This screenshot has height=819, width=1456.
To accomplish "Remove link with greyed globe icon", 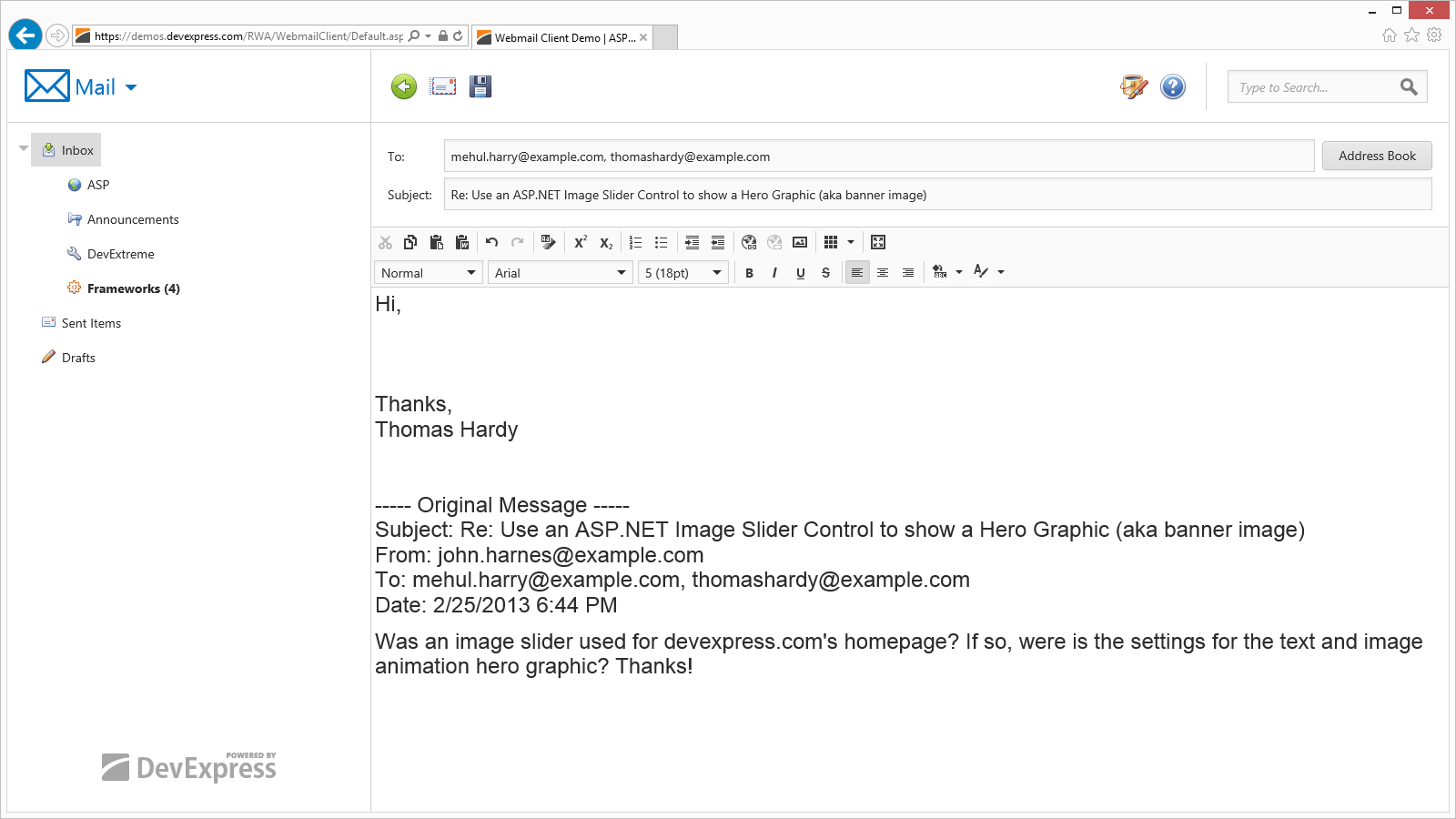I will click(774, 242).
